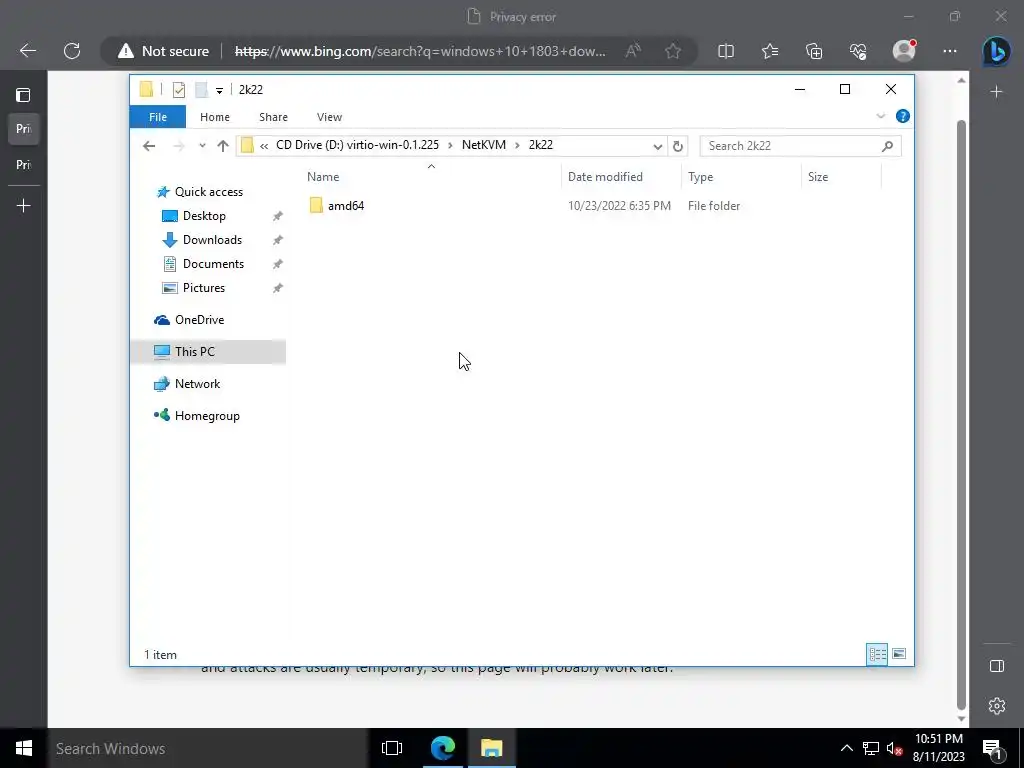Refresh the 2k22 folder view
Screen dimensions: 1024x768
[x=678, y=146]
